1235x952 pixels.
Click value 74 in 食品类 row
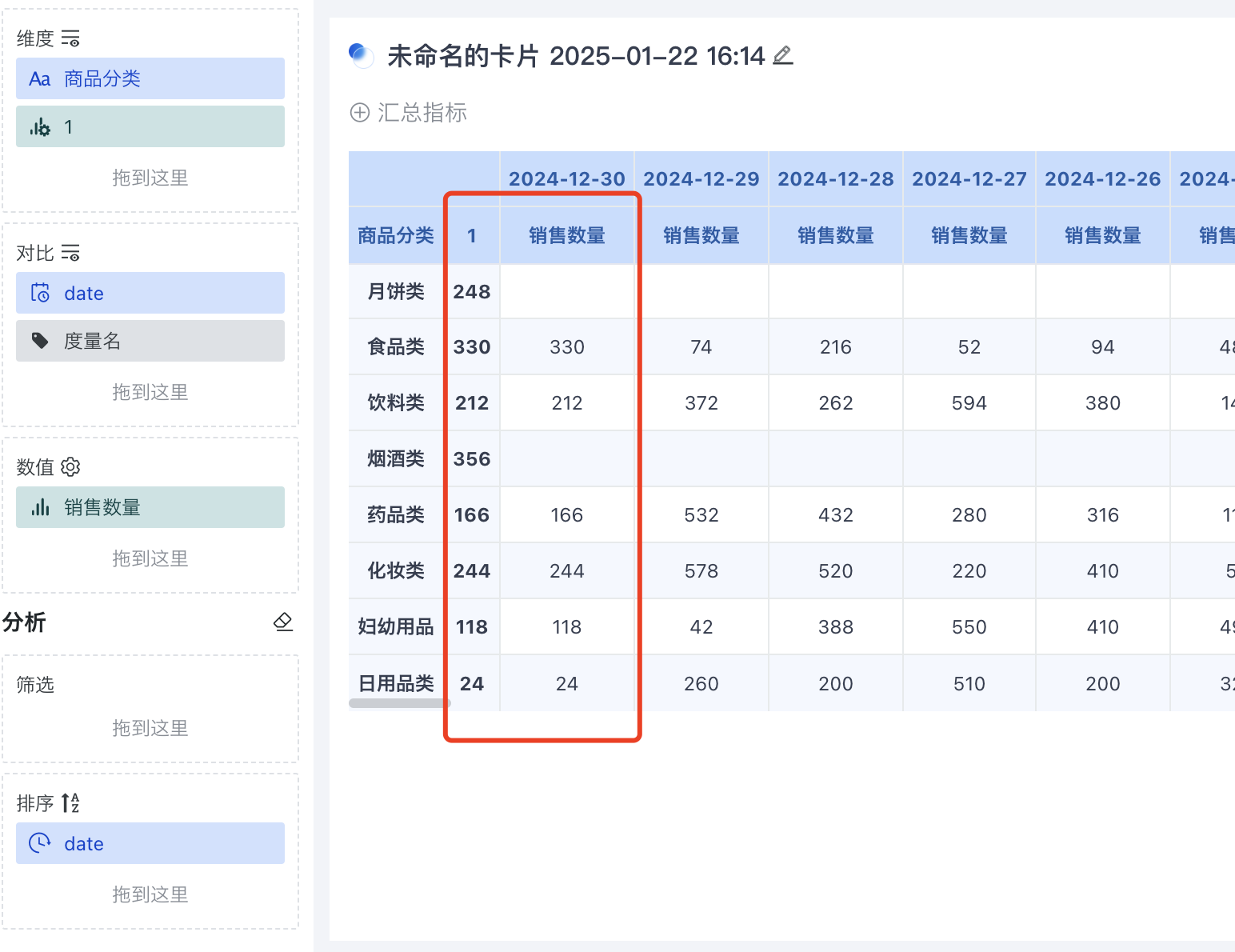pyautogui.click(x=701, y=346)
